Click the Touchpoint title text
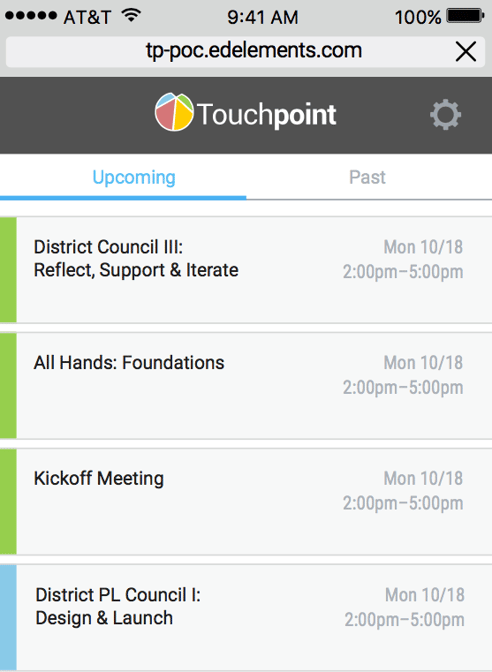The width and height of the screenshot is (492, 672). click(x=266, y=114)
